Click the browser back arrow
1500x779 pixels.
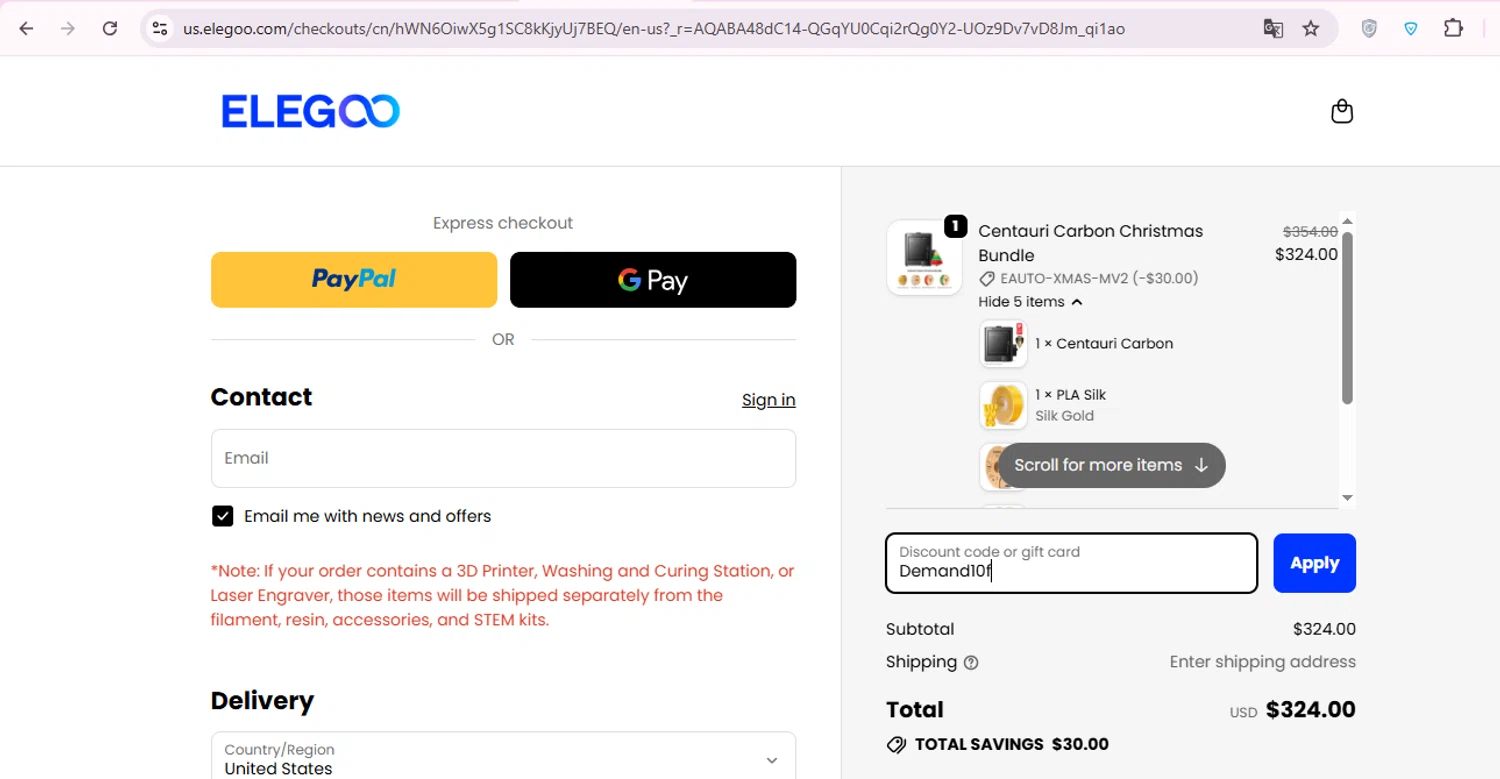click(x=26, y=29)
